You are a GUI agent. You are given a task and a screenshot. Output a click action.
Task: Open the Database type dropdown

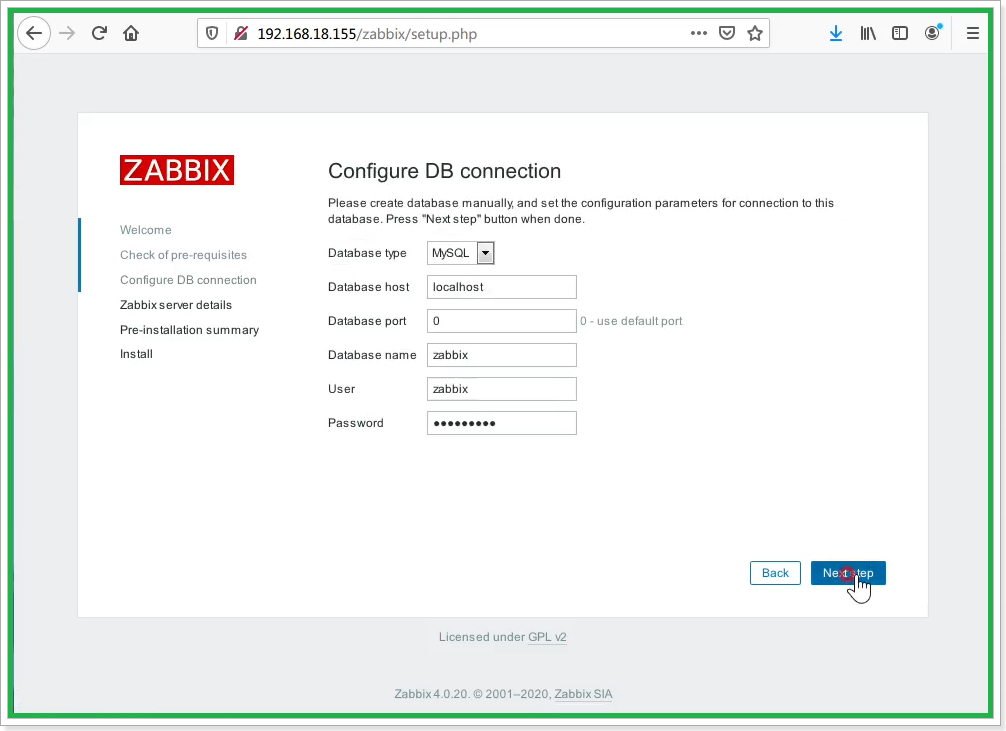pyautogui.click(x=461, y=253)
